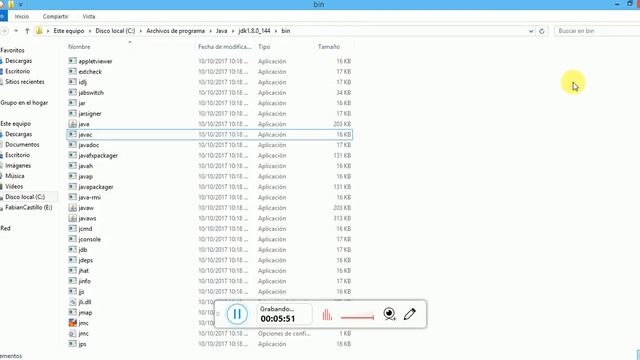Select the 'jhat' file name
This screenshot has height=360, width=640.
tap(84, 271)
